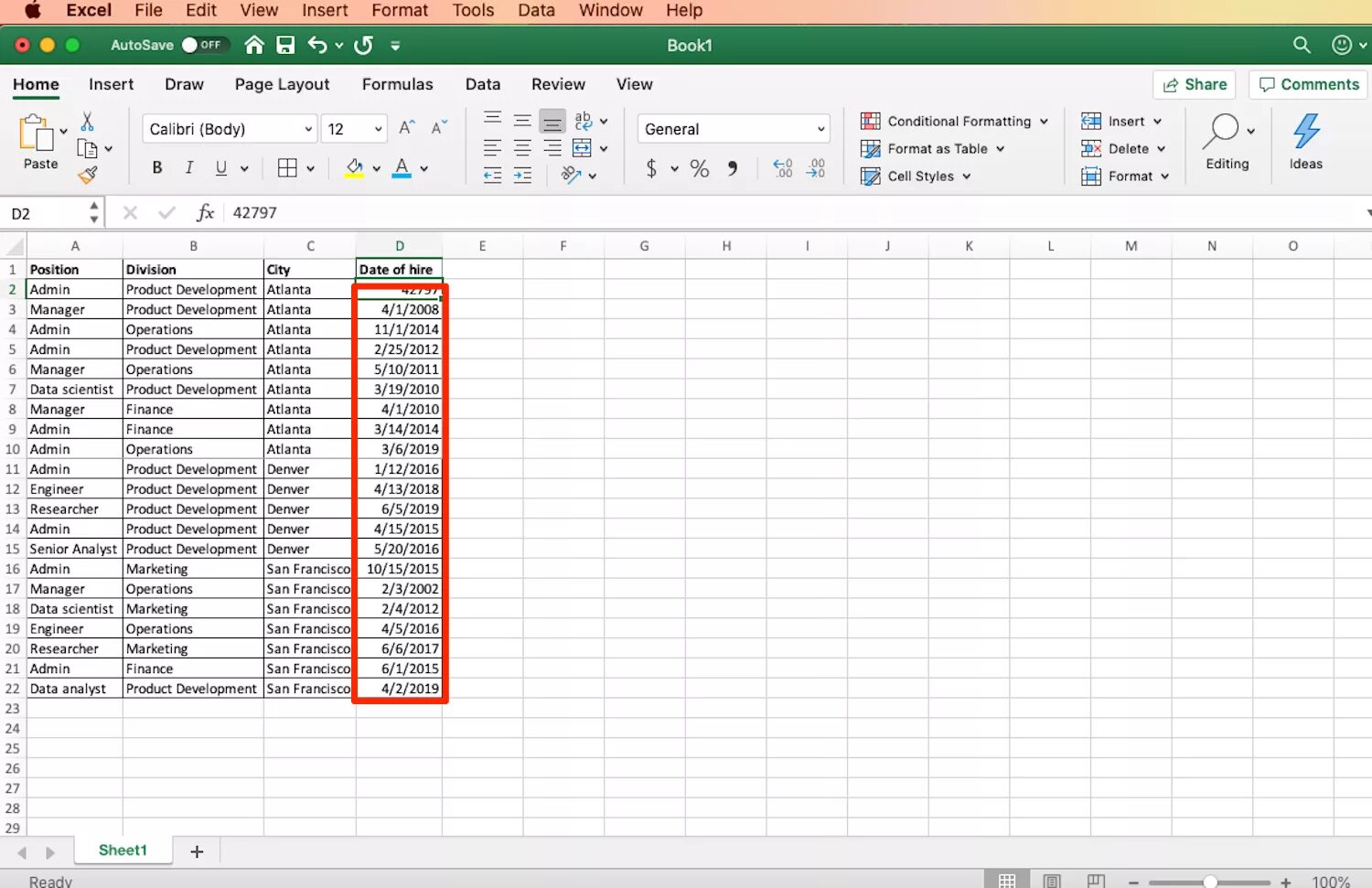Align cell contents to the top
Screen dimensions: 1372x888
[x=492, y=120]
